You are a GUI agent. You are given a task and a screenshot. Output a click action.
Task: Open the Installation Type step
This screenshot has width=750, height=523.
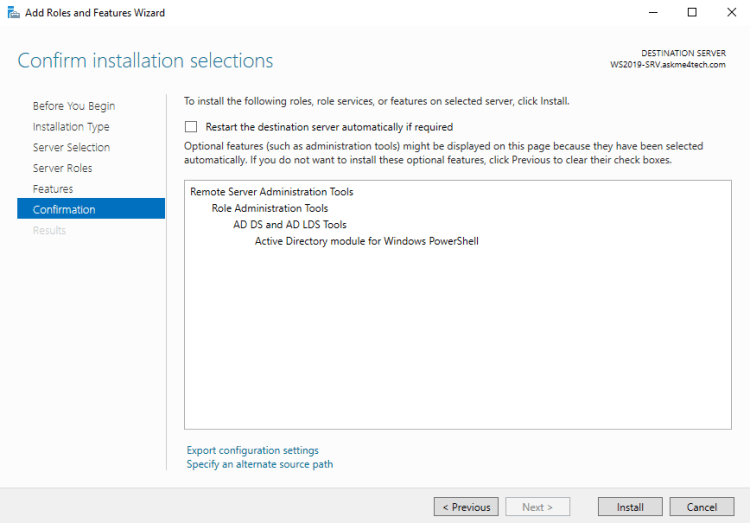(x=71, y=127)
